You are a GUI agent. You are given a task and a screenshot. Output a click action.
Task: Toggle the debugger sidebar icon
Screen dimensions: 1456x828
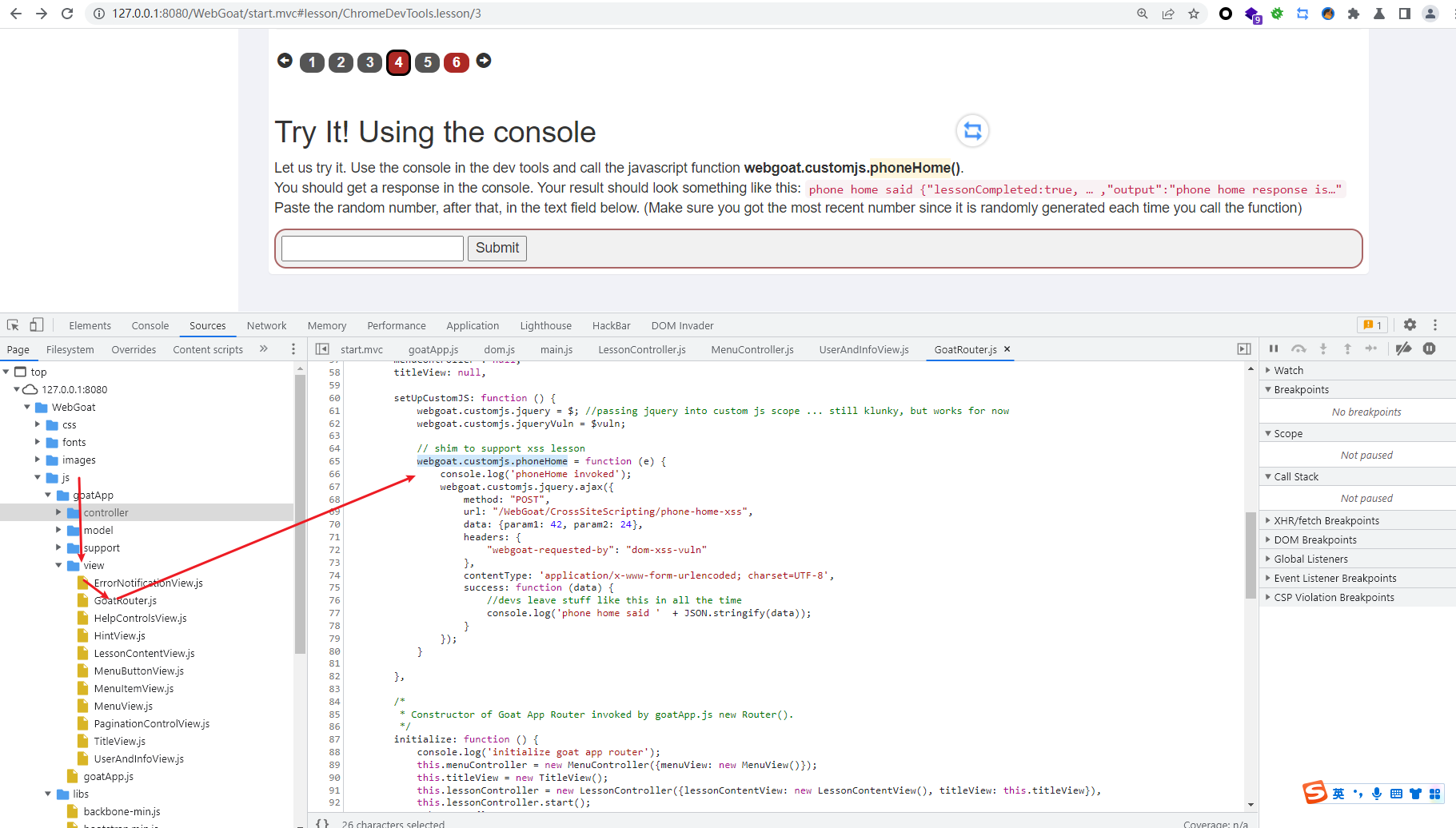(x=1244, y=349)
